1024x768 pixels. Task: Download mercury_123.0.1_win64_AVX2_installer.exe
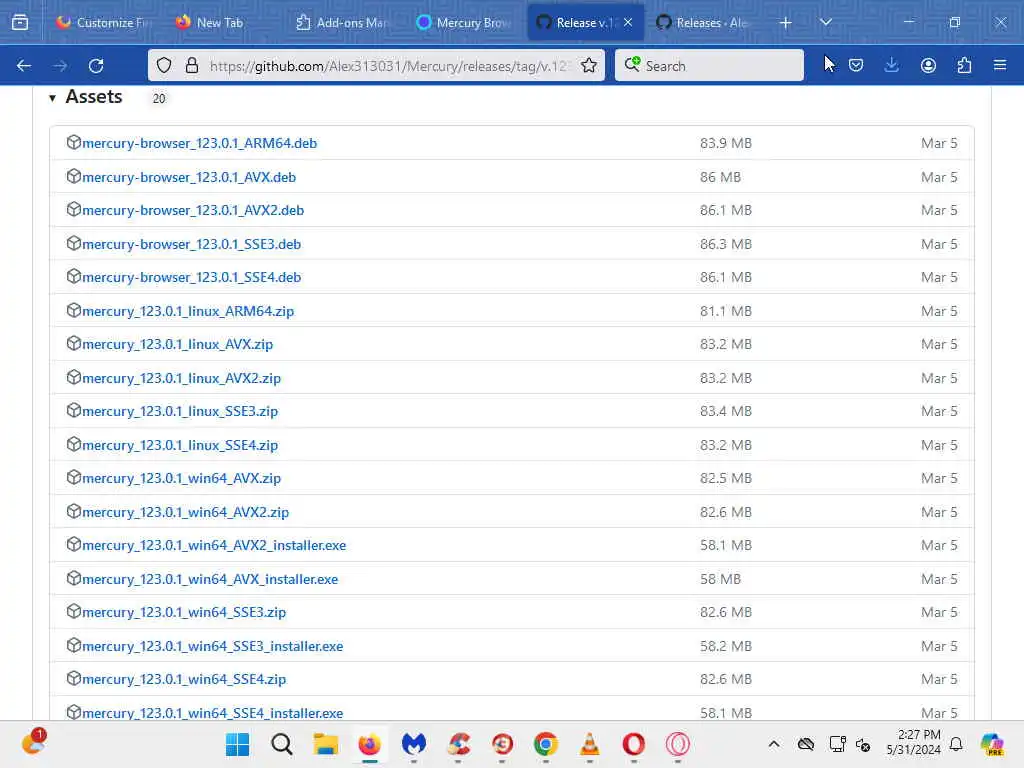[x=214, y=545]
